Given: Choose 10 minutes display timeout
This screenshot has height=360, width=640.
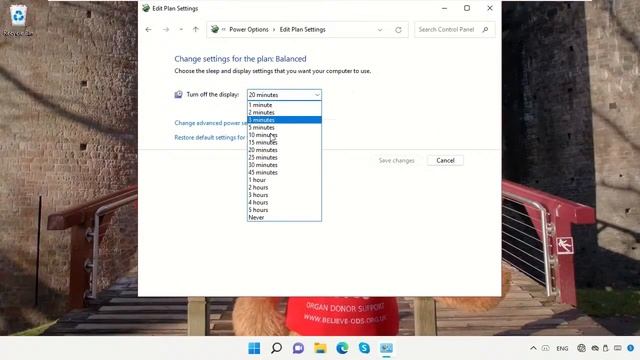Looking at the screenshot, I should (x=284, y=135).
